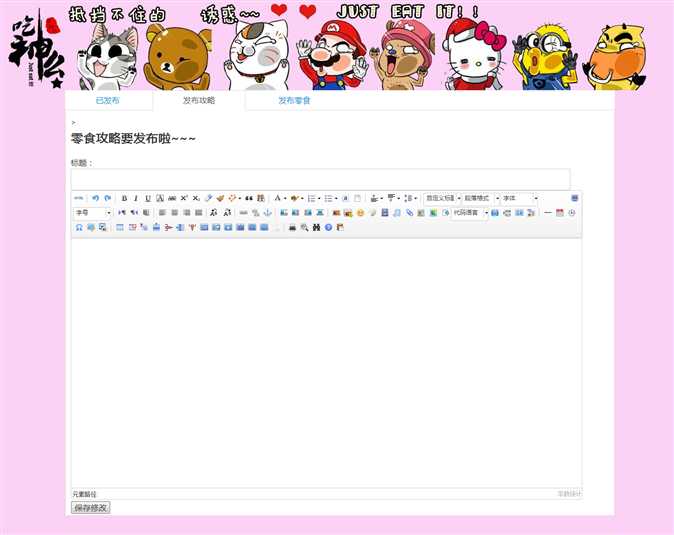
Task: Insert horizontal line divider
Action: pos(547,213)
